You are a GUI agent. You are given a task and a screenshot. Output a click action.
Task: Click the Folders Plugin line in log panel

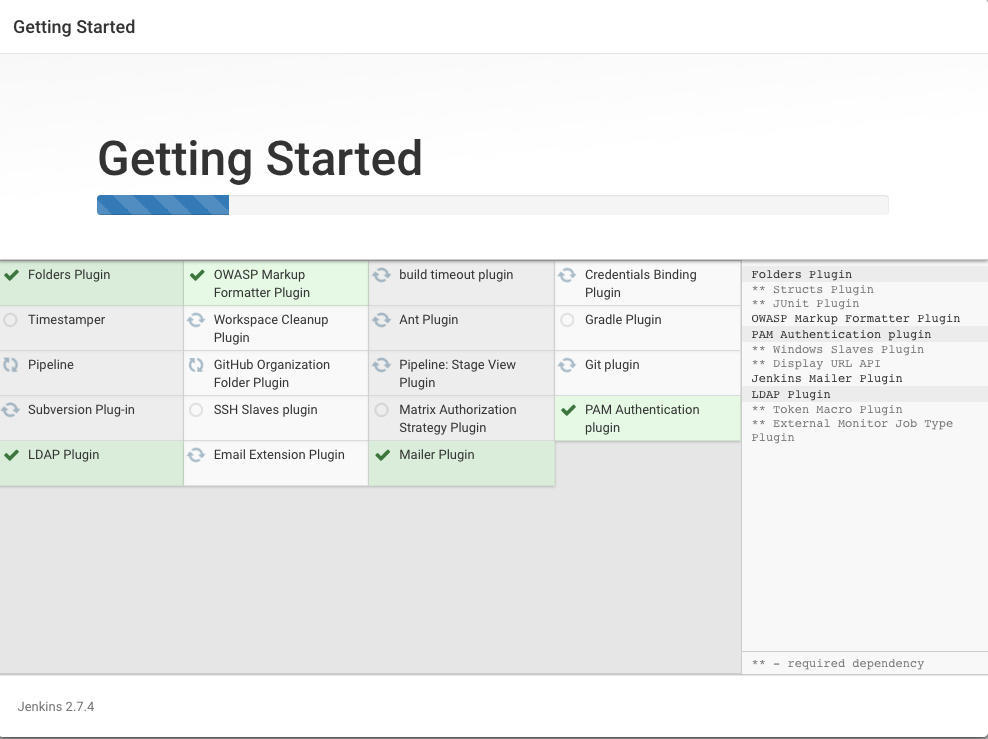(x=801, y=274)
